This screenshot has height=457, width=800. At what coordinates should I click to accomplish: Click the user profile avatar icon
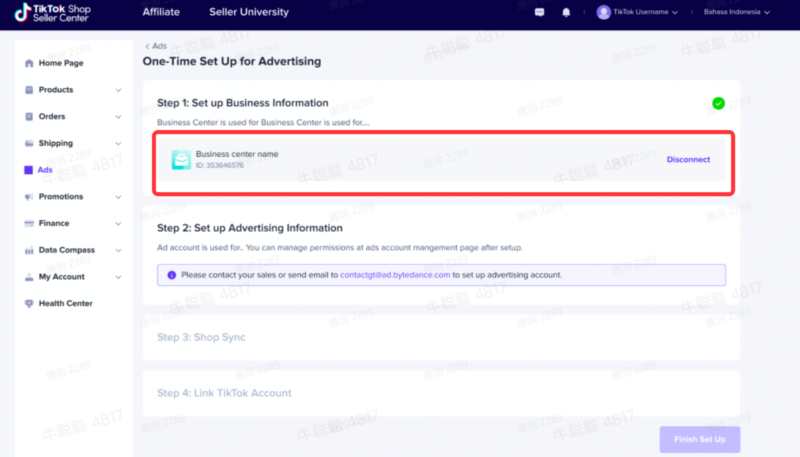pos(603,12)
